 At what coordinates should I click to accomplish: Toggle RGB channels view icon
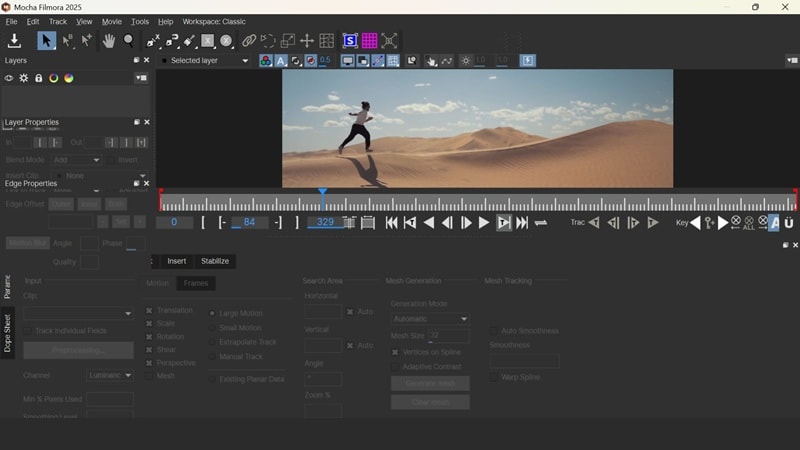[x=266, y=61]
